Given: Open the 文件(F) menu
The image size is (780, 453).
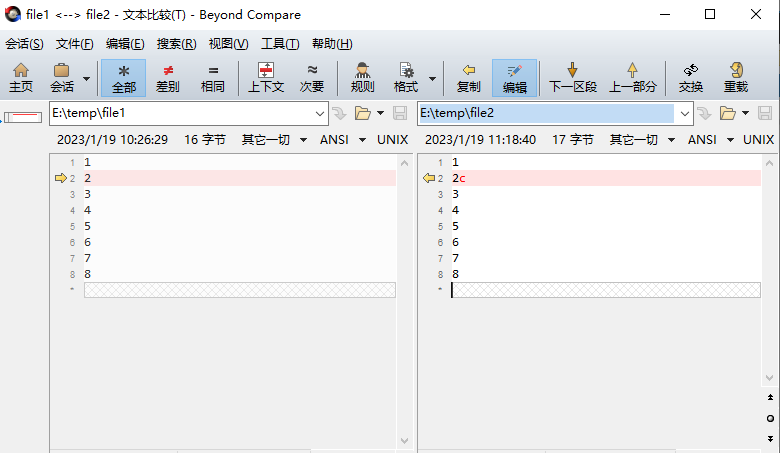Looking at the screenshot, I should click(75, 44).
